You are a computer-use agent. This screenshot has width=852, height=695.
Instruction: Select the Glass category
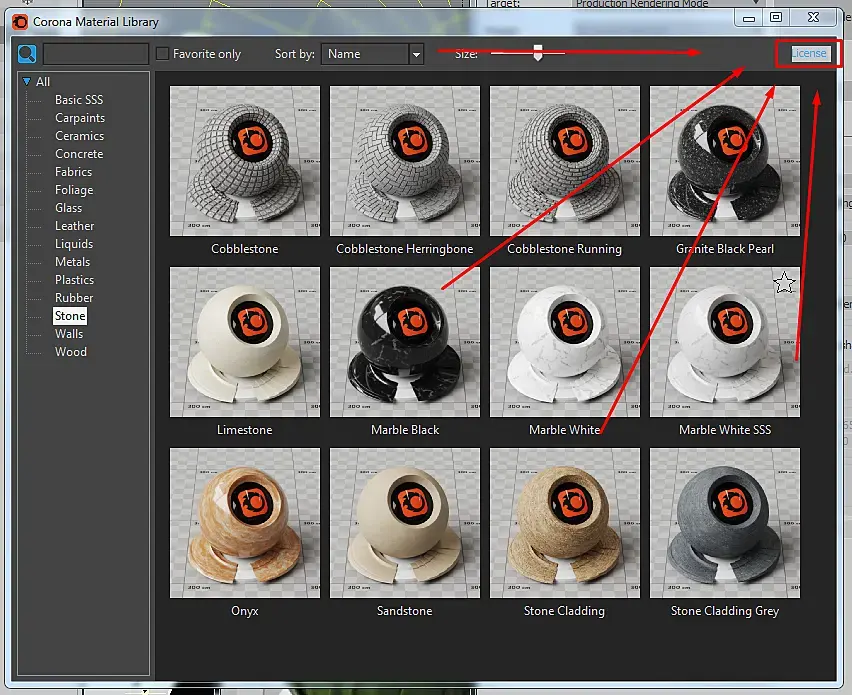(68, 208)
